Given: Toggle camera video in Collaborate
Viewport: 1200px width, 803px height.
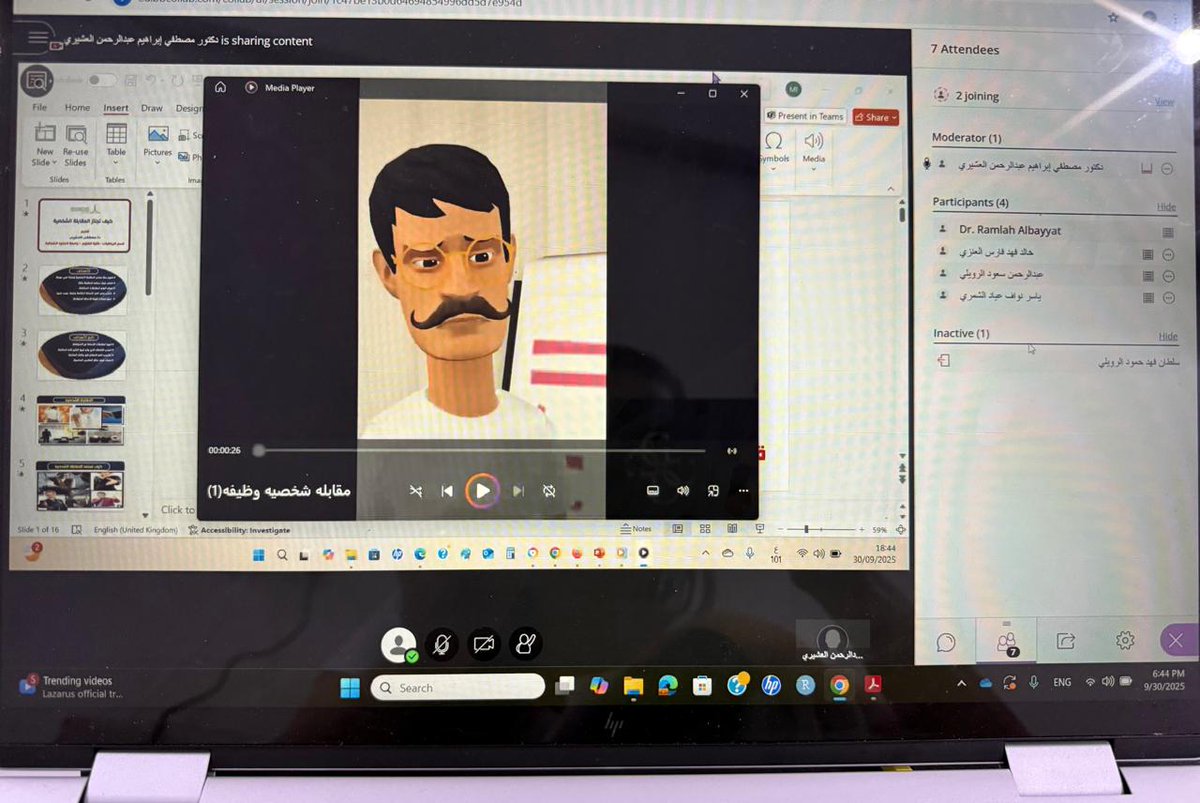Looking at the screenshot, I should (x=484, y=645).
